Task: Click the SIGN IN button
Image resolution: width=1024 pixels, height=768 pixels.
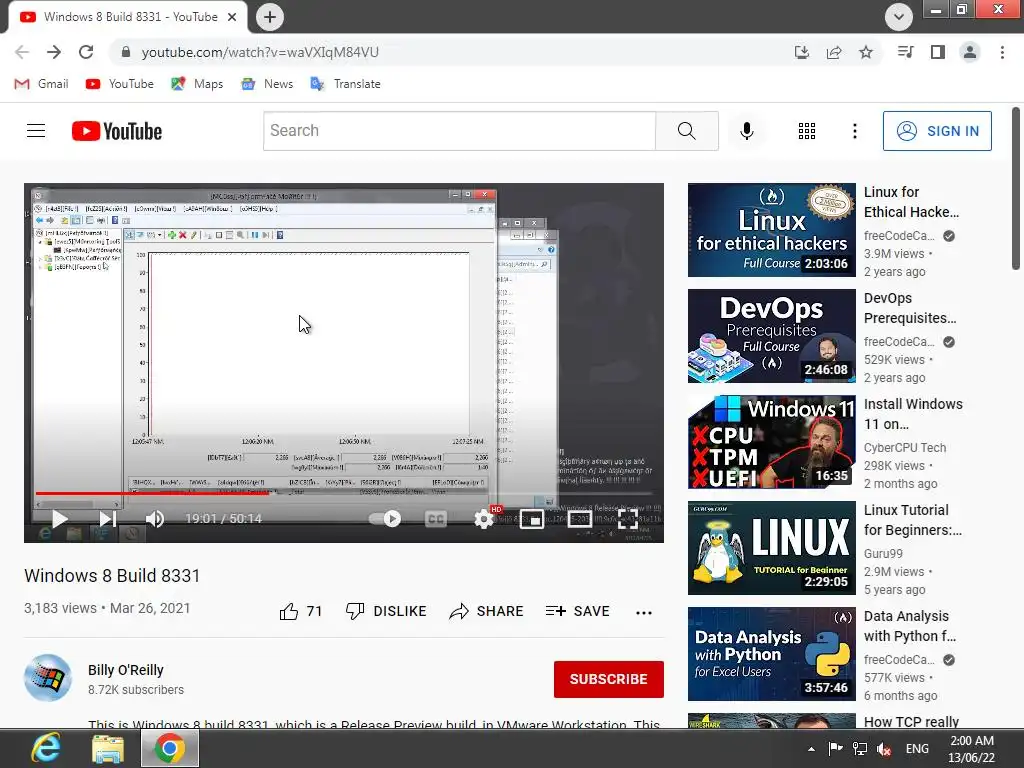Action: (x=937, y=131)
